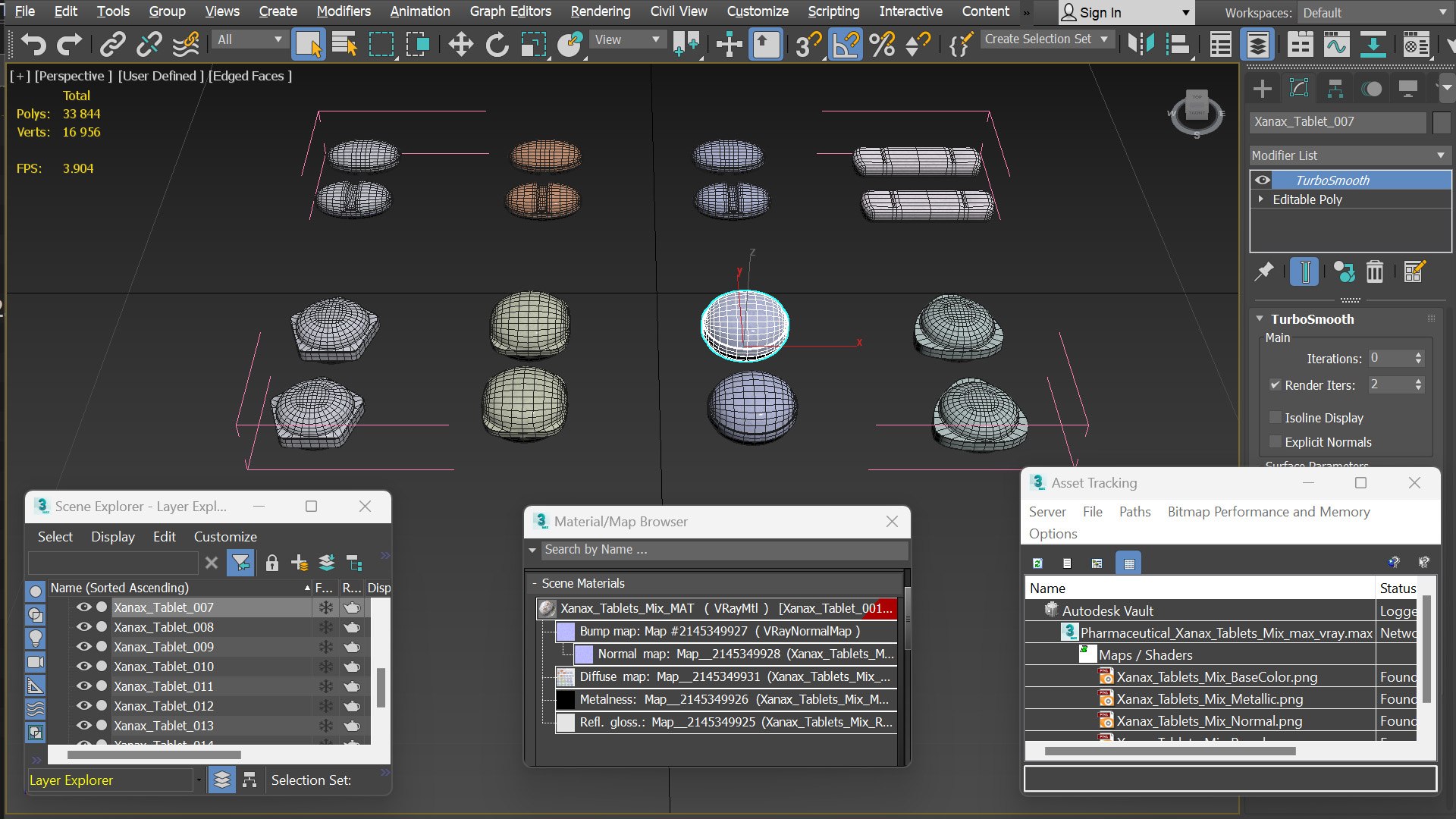Click the Name column header in Asset Tracking

[1200, 588]
